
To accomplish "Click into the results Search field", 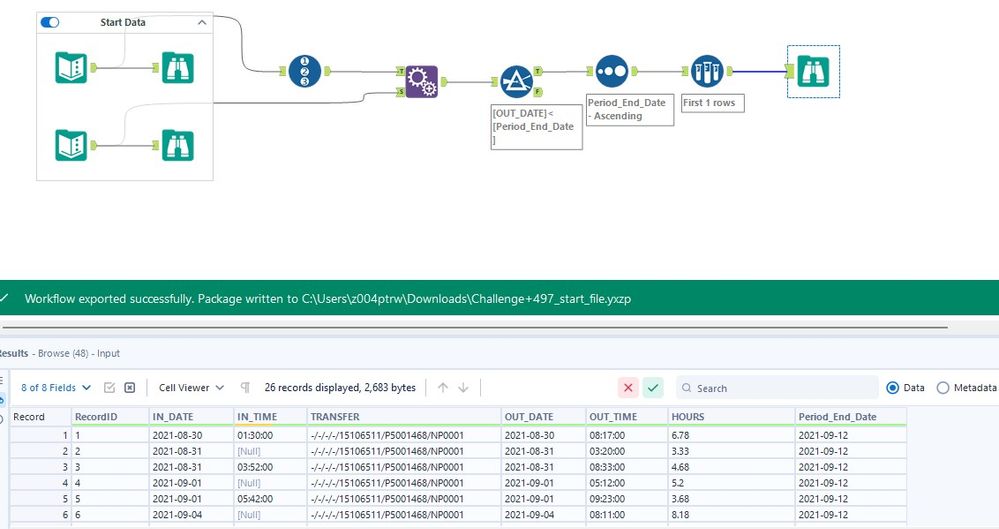I will coord(777,388).
